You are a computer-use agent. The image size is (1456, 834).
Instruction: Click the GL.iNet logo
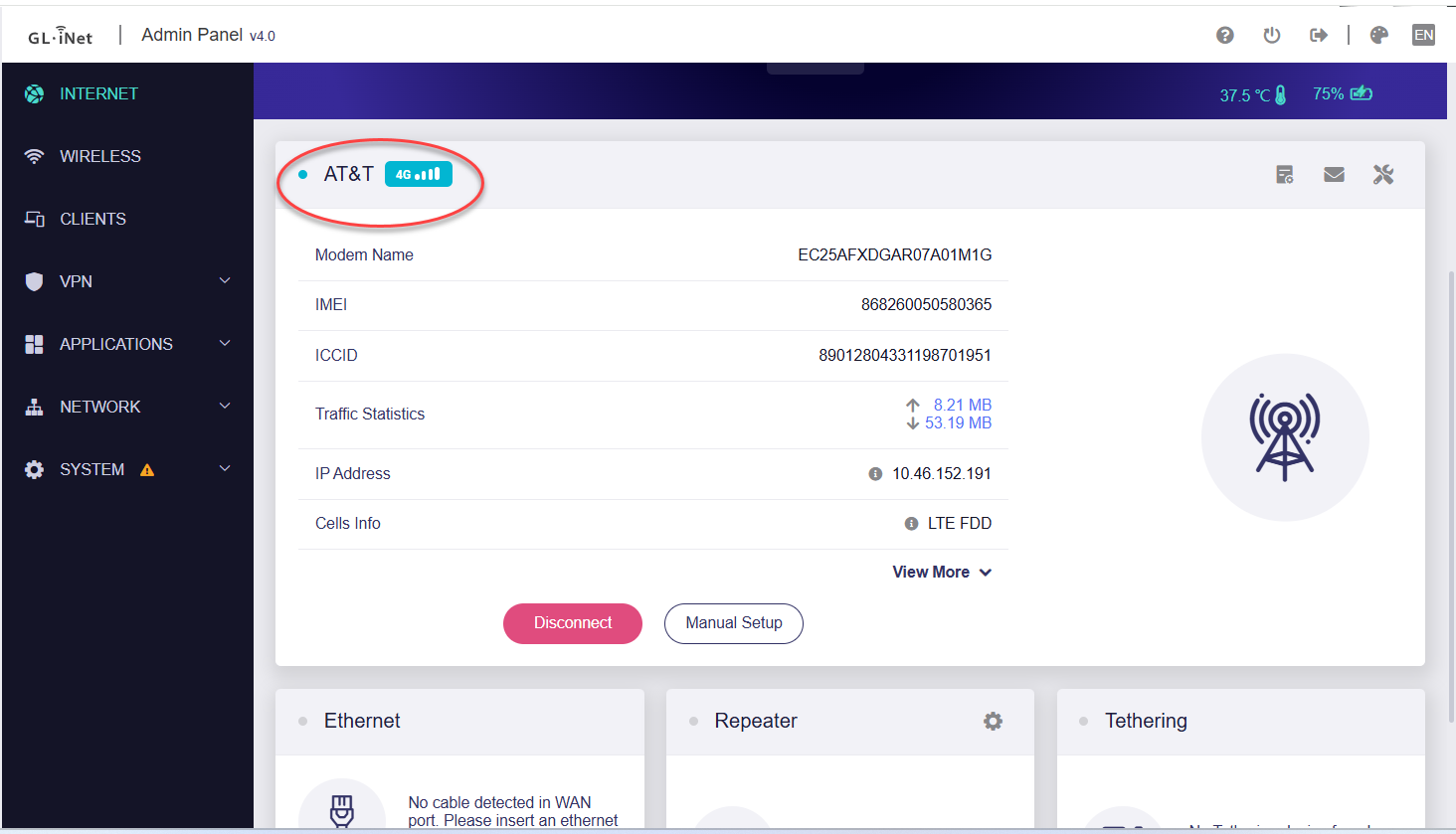point(60,37)
